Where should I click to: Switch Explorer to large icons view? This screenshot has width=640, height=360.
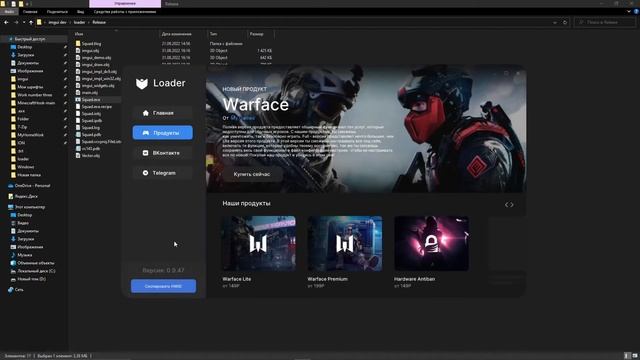point(635,356)
